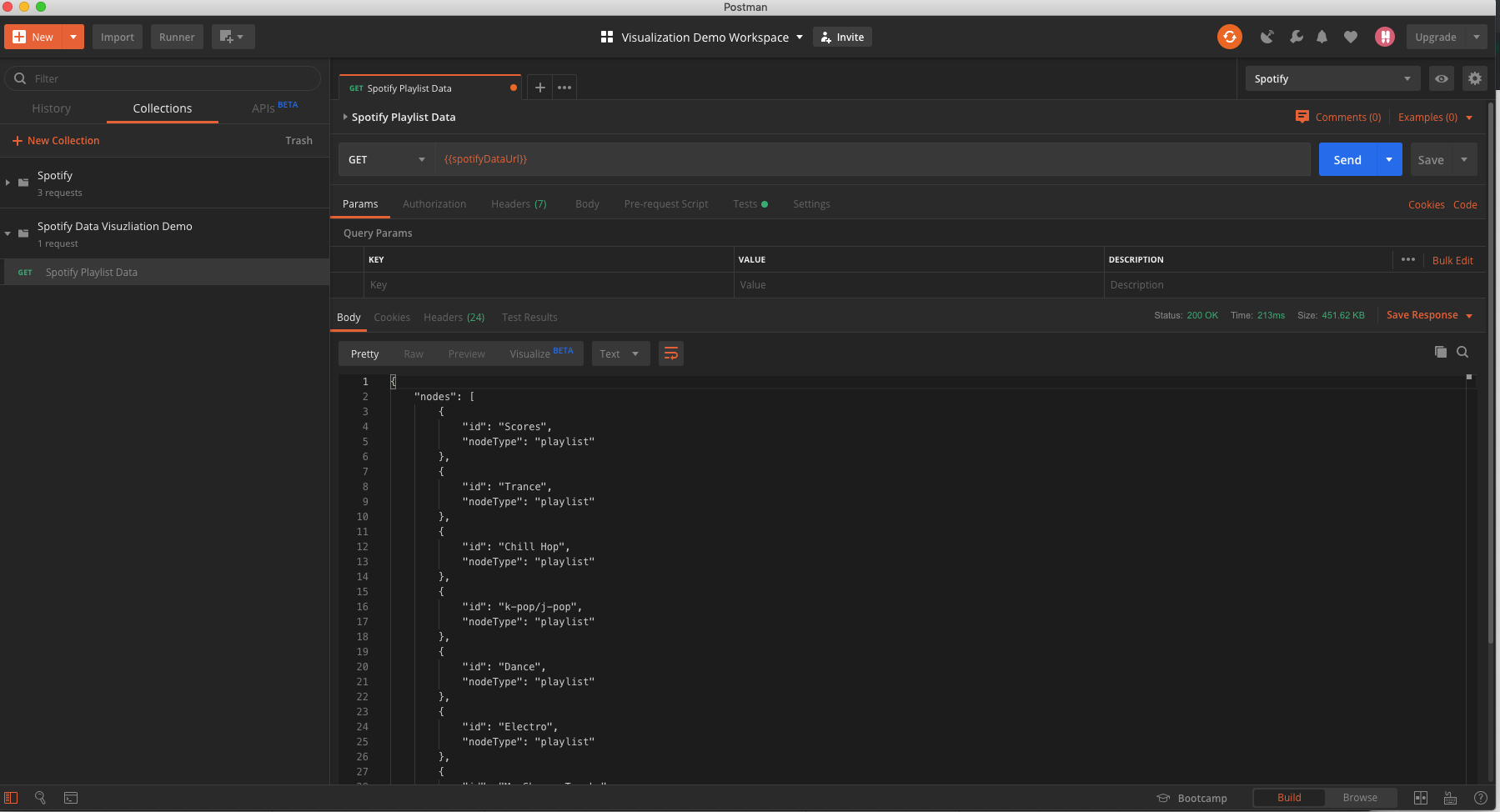Viewport: 1500px width, 812px height.
Task: Open the tab options ellipsis menu
Action: click(564, 88)
